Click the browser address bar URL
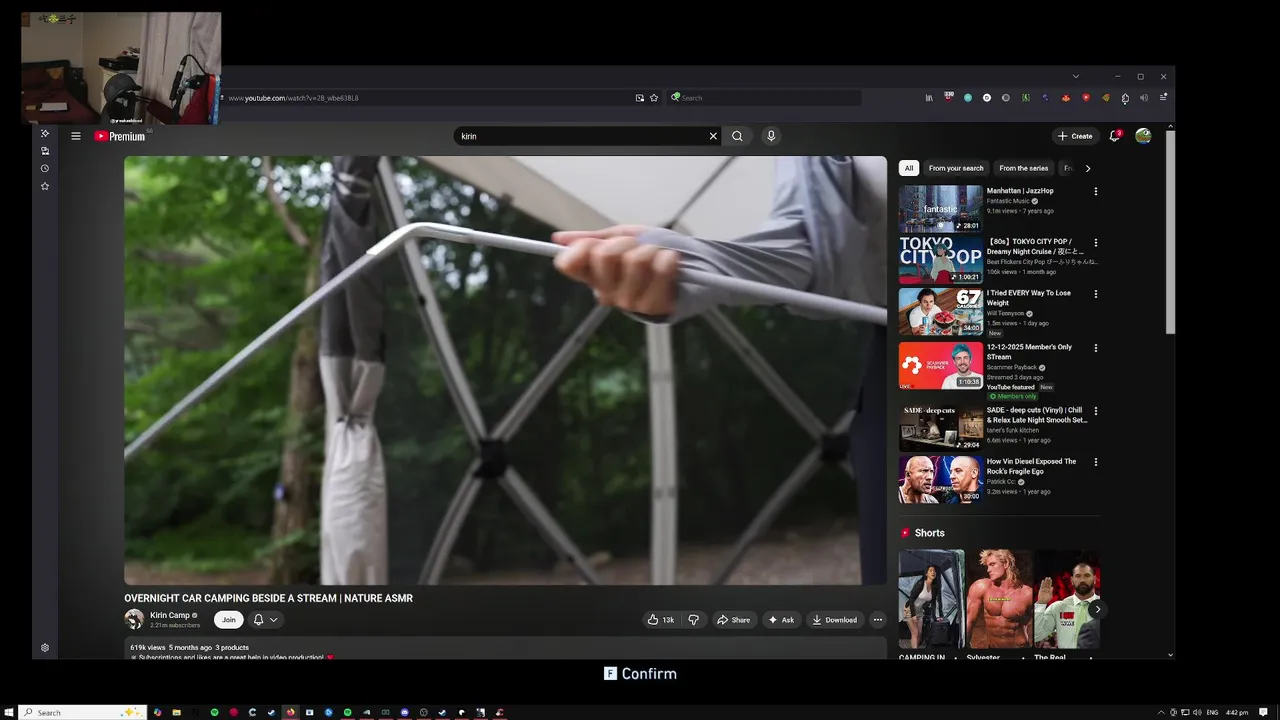Viewport: 1280px width, 720px height. [x=293, y=98]
